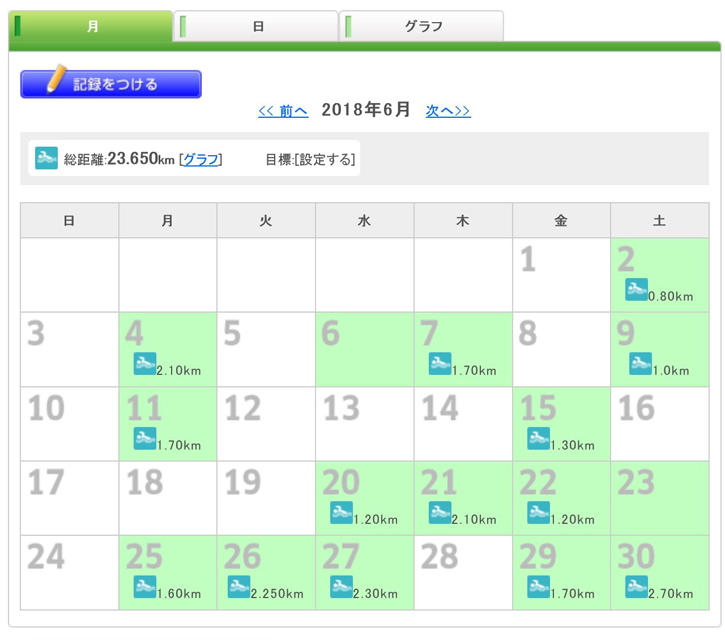725x640 pixels.
Task: Click the June 23 calendar cell
Action: (659, 498)
